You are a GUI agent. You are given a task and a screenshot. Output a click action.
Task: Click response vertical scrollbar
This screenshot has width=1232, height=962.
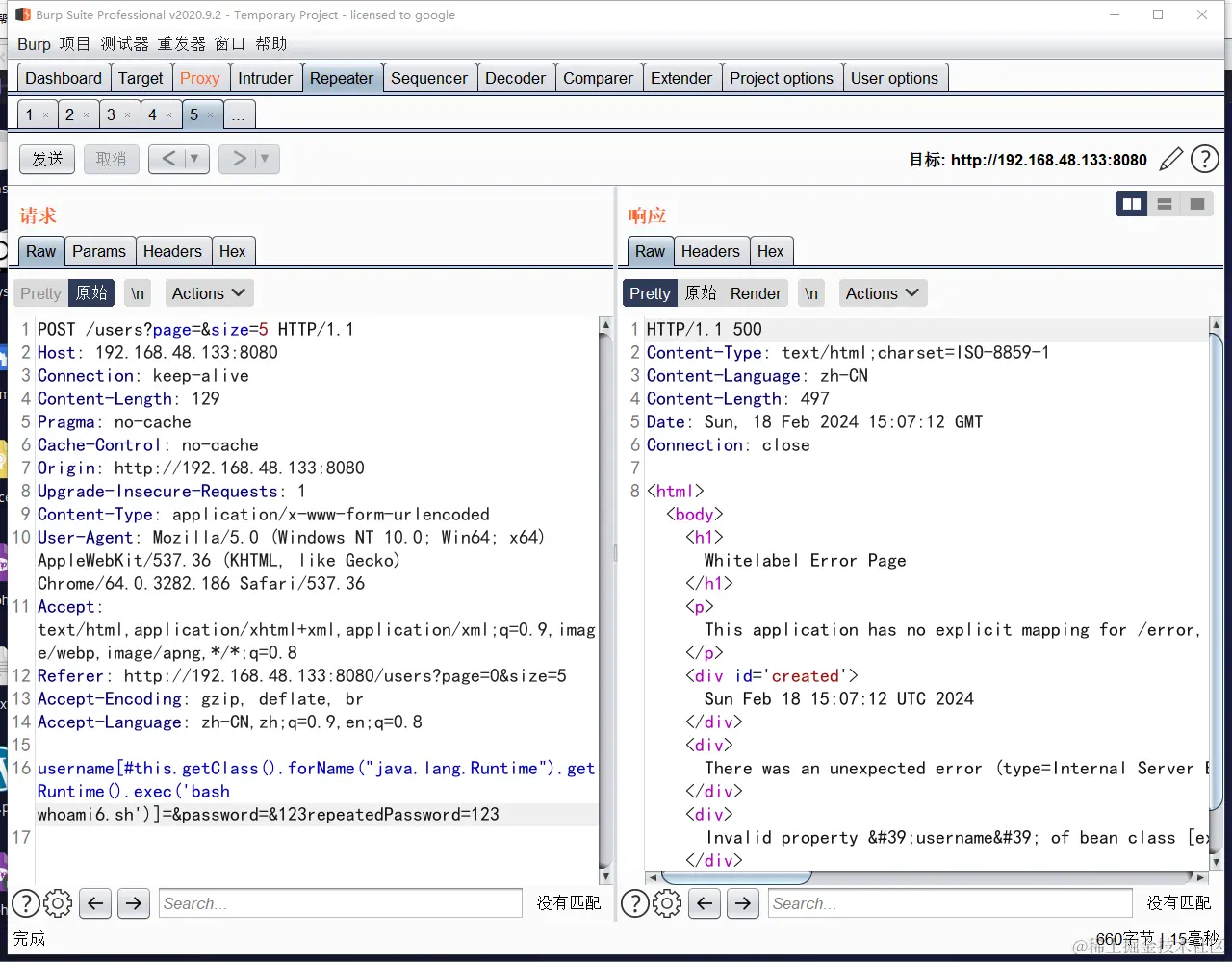(x=1217, y=595)
